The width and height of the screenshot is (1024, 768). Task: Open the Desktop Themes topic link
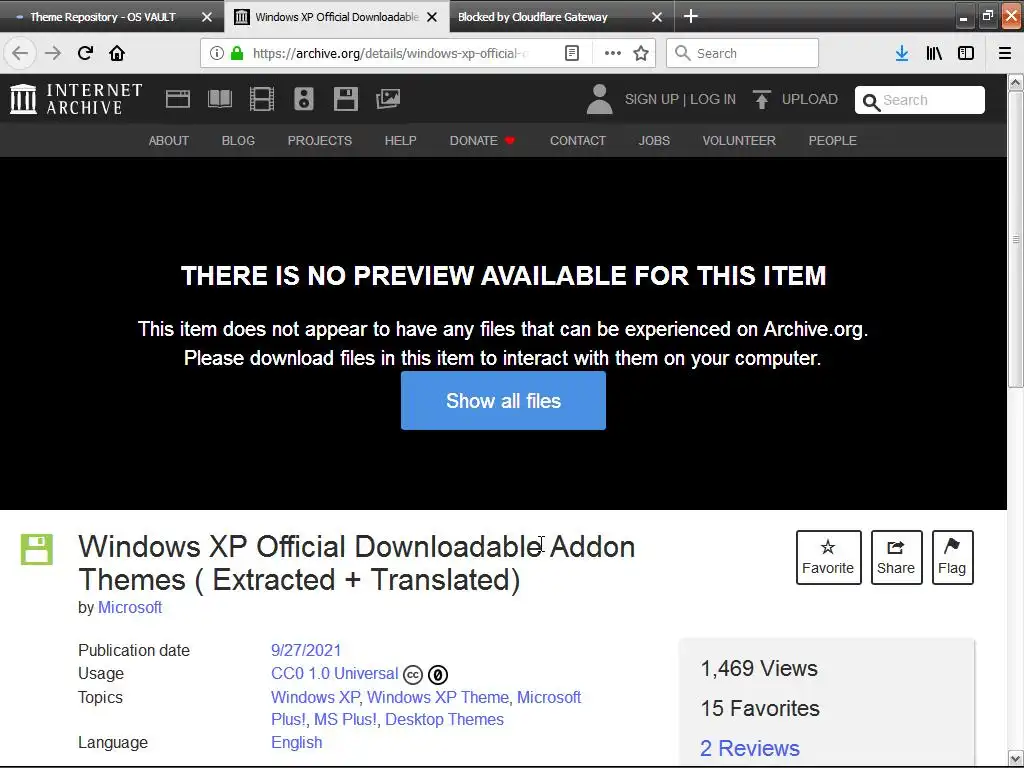click(x=445, y=719)
